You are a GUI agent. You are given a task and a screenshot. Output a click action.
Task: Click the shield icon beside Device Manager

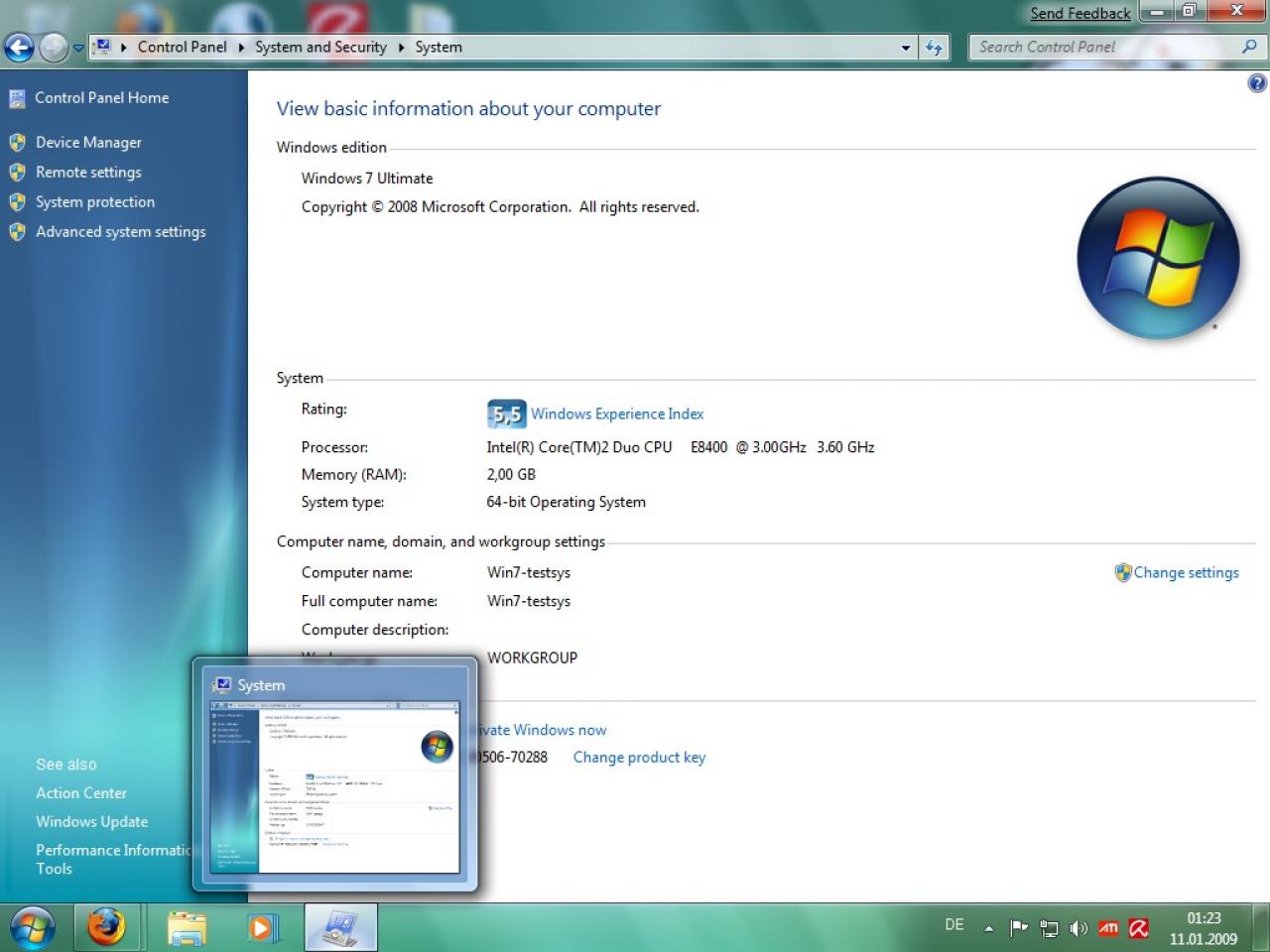pos(17,142)
